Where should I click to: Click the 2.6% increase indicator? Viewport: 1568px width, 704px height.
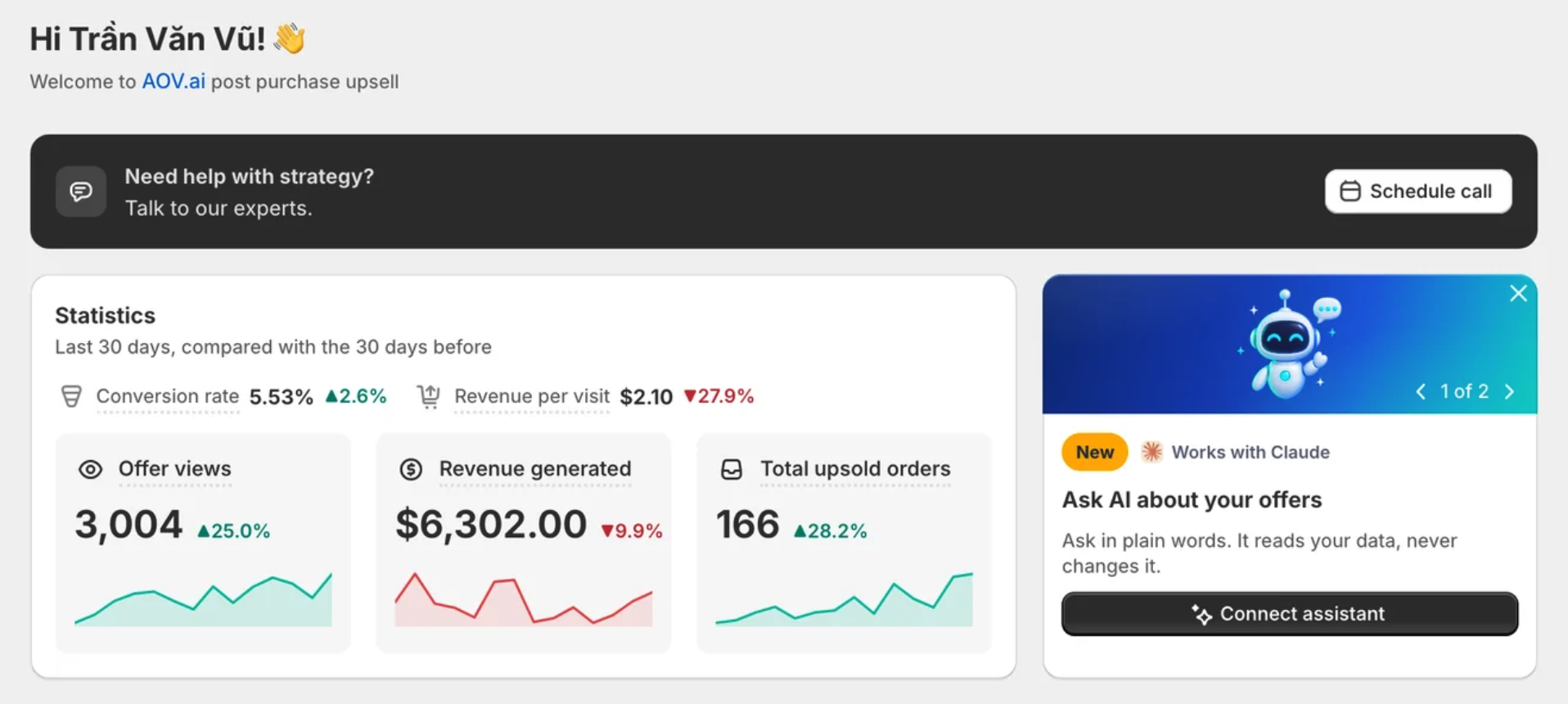[356, 396]
